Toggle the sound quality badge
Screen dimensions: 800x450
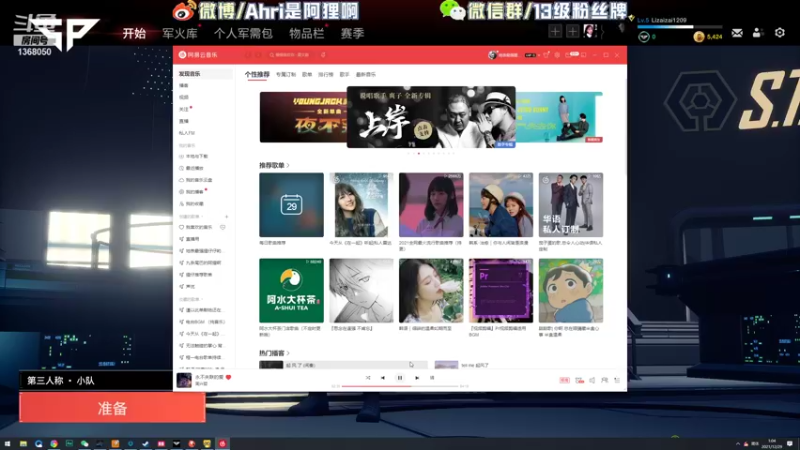click(564, 380)
